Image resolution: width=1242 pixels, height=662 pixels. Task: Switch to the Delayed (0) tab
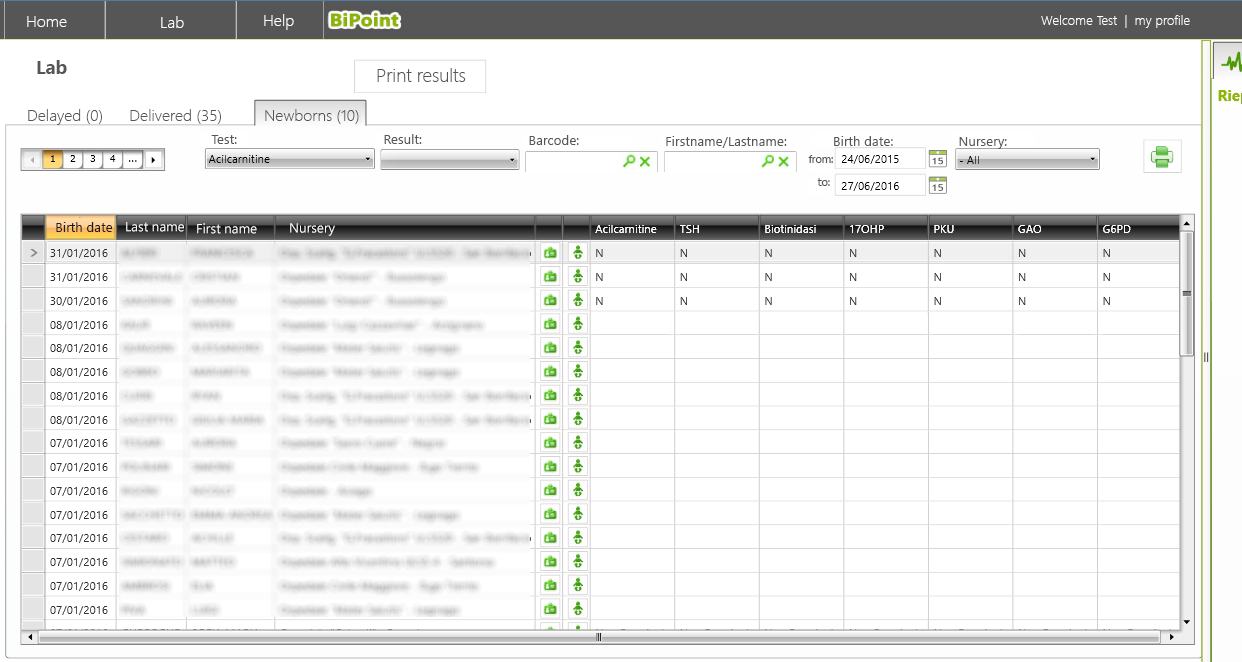(x=65, y=116)
